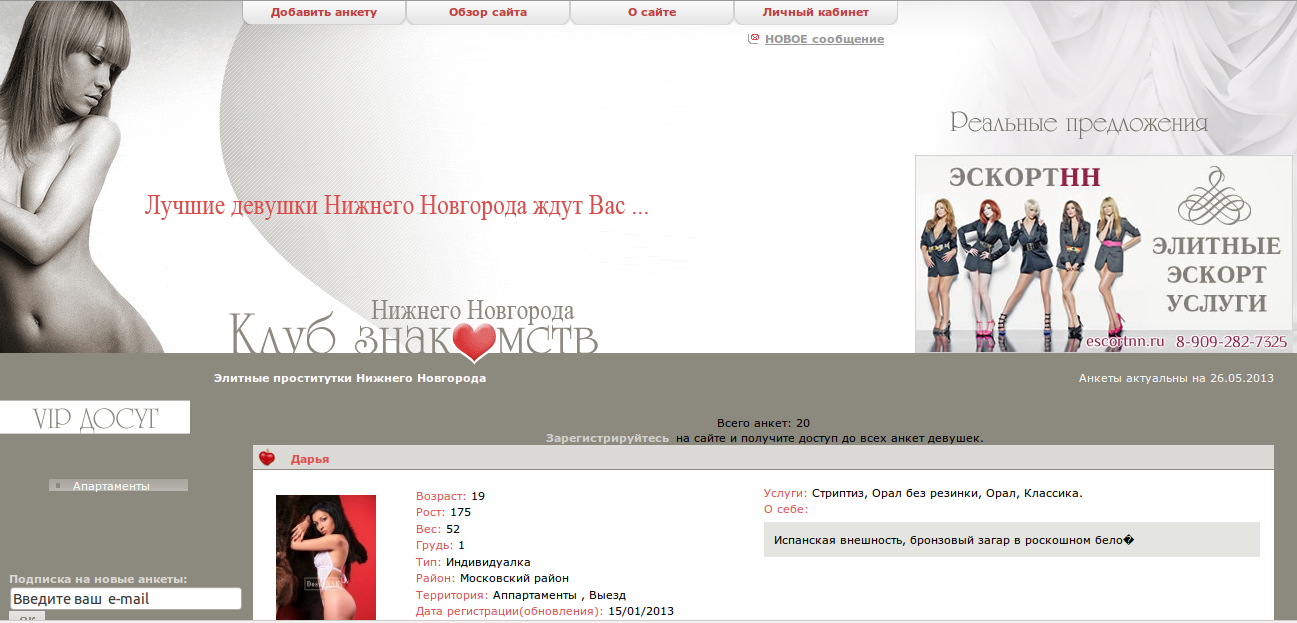The height and width of the screenshot is (623, 1297).
Task: Switch to the Обзор сайта tab
Action: (x=488, y=12)
